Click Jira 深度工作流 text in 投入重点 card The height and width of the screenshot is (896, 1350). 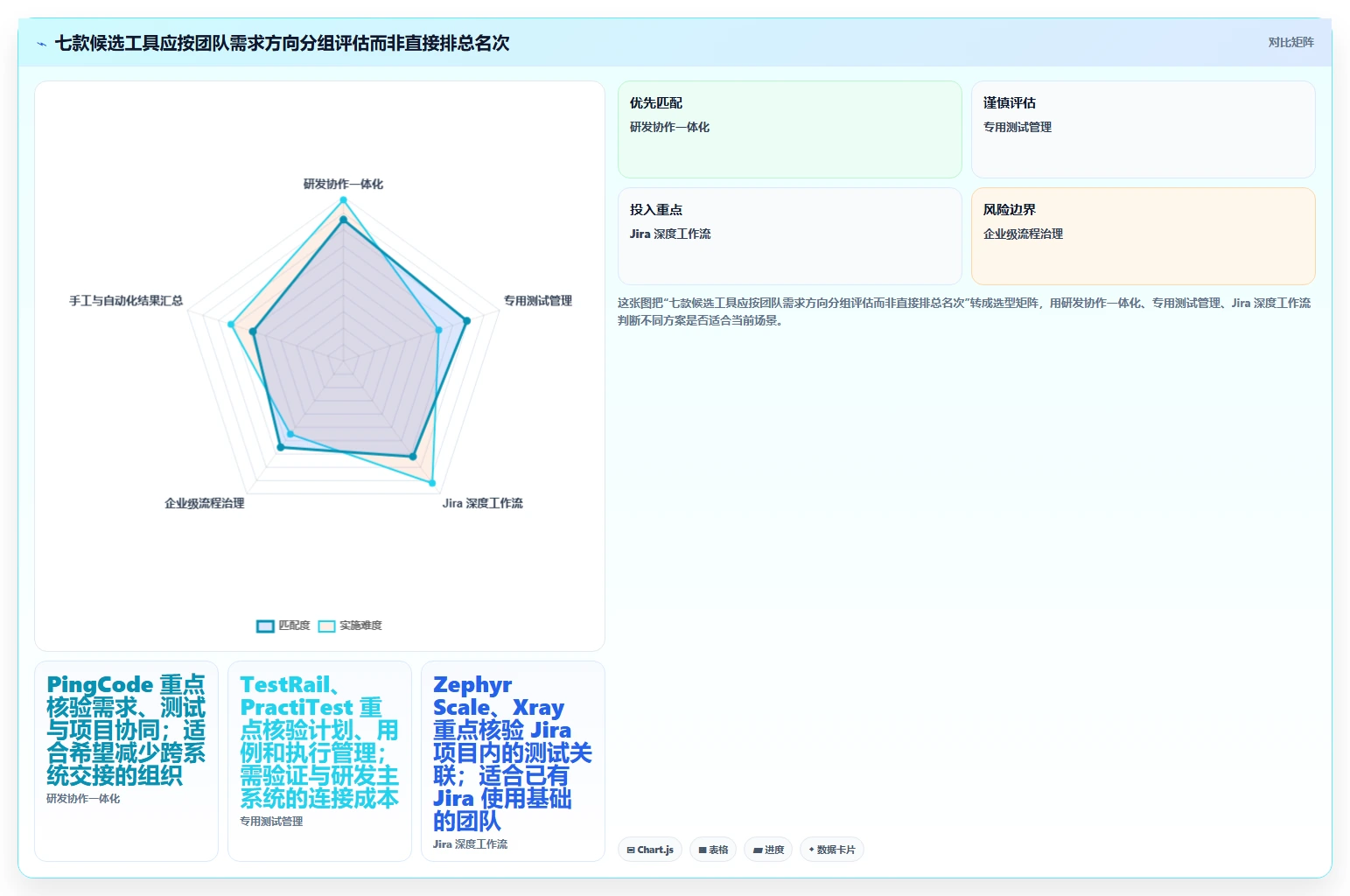coord(670,234)
